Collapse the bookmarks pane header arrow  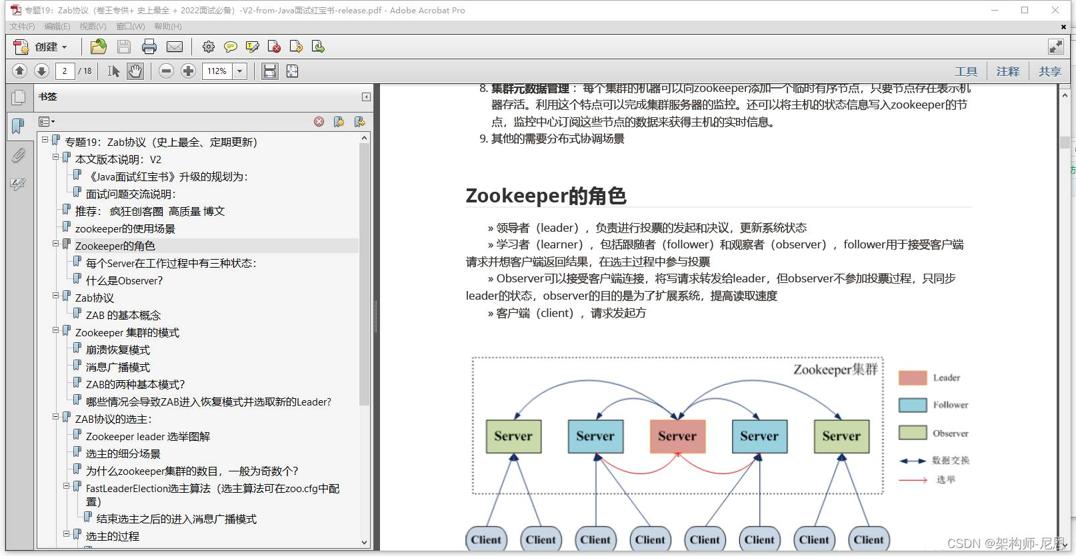pyautogui.click(x=366, y=97)
